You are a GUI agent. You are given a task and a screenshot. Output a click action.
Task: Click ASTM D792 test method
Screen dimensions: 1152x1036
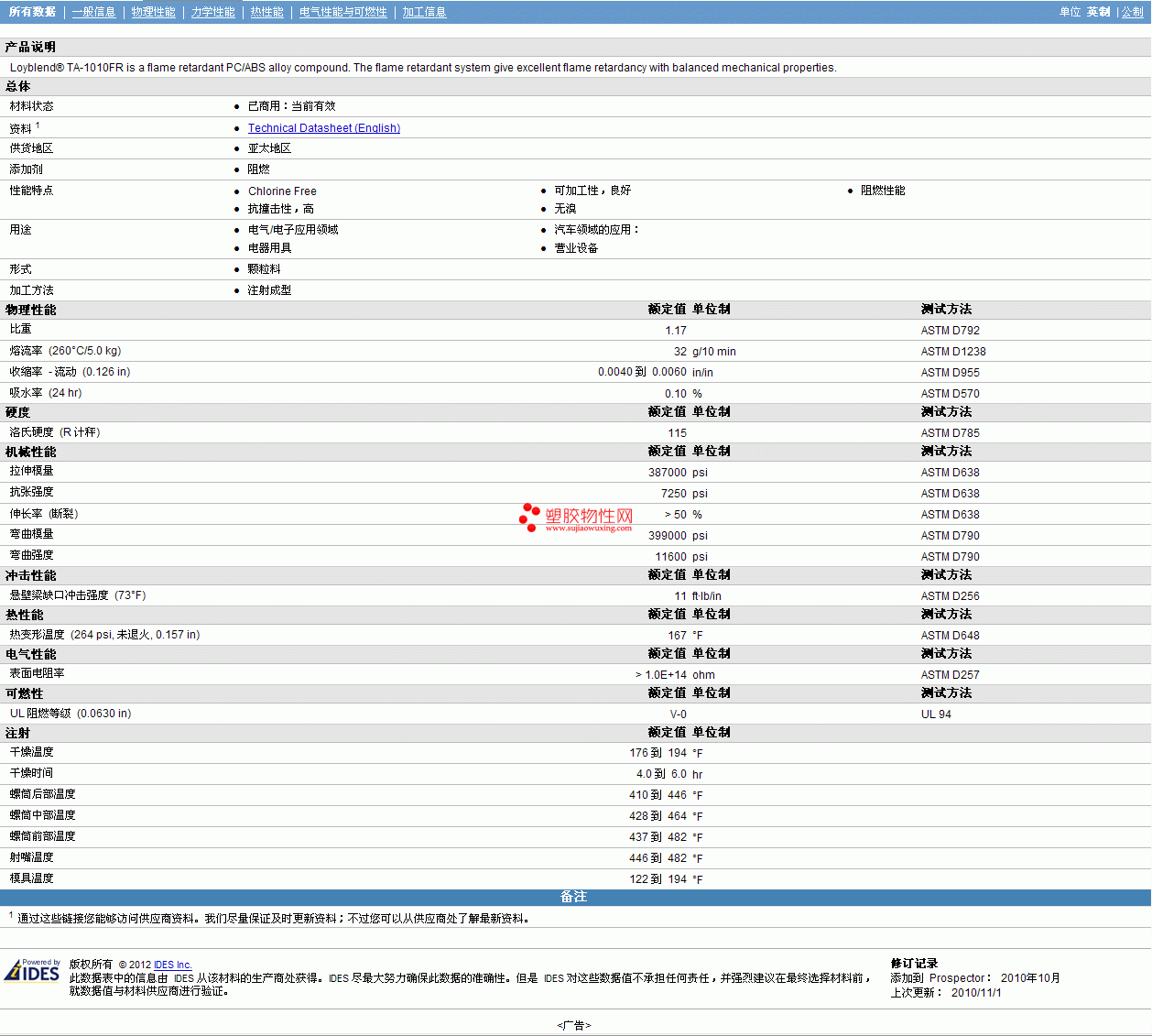pyautogui.click(x=951, y=331)
